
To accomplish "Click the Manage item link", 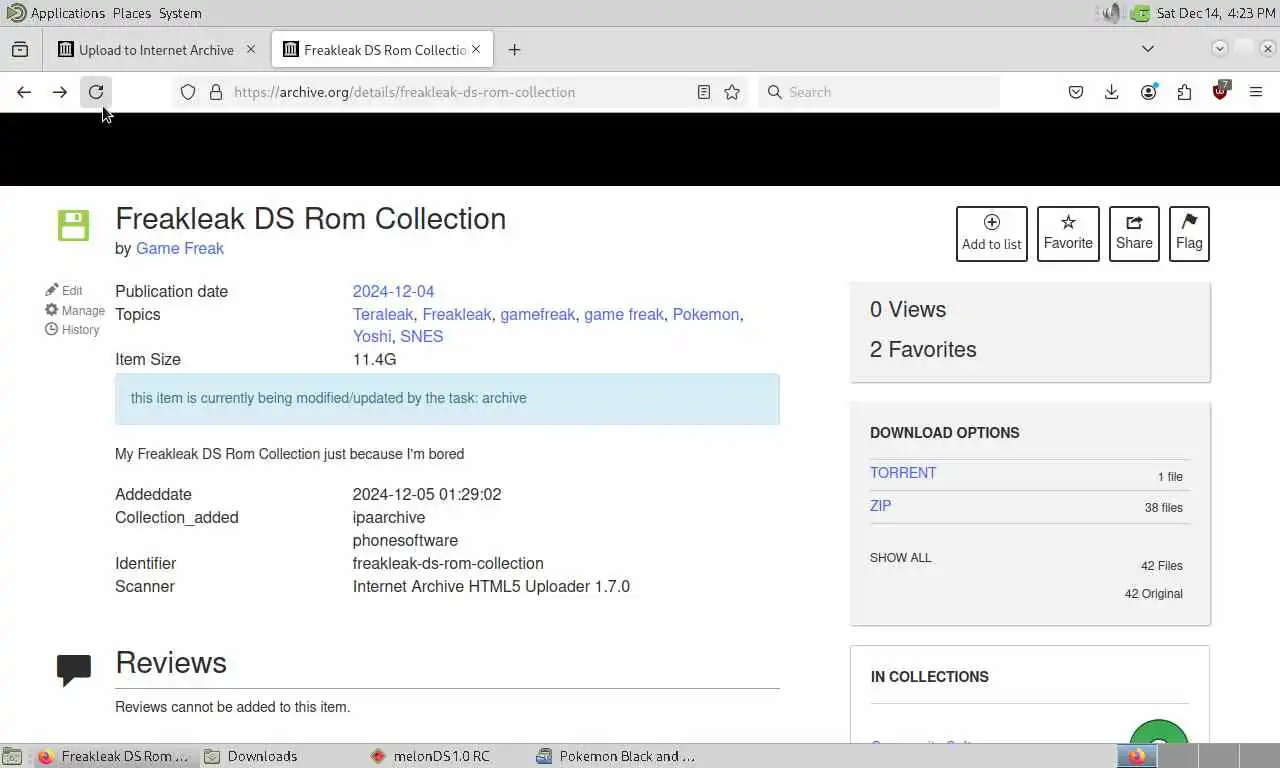I will pos(75,310).
